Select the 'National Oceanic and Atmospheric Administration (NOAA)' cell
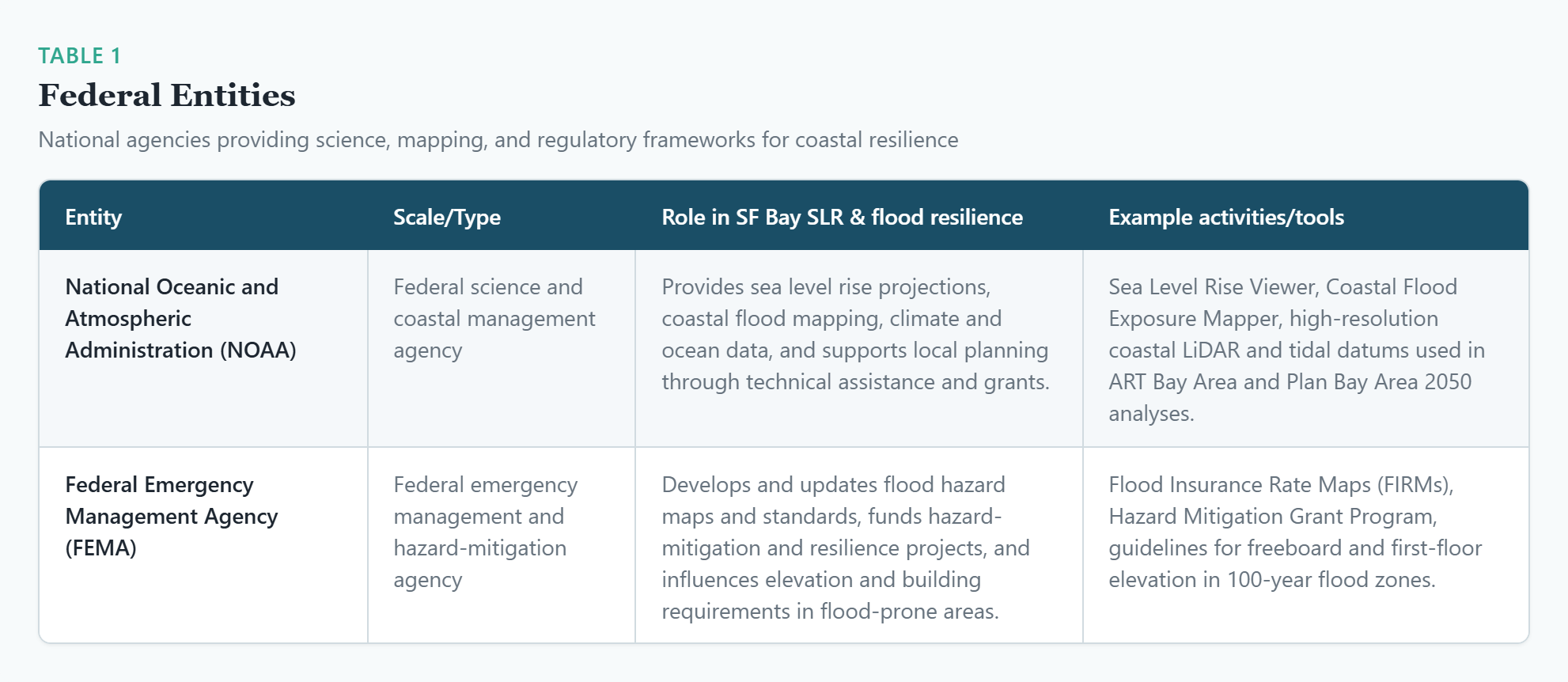Screen dimensions: 1568x682 (x=203, y=349)
